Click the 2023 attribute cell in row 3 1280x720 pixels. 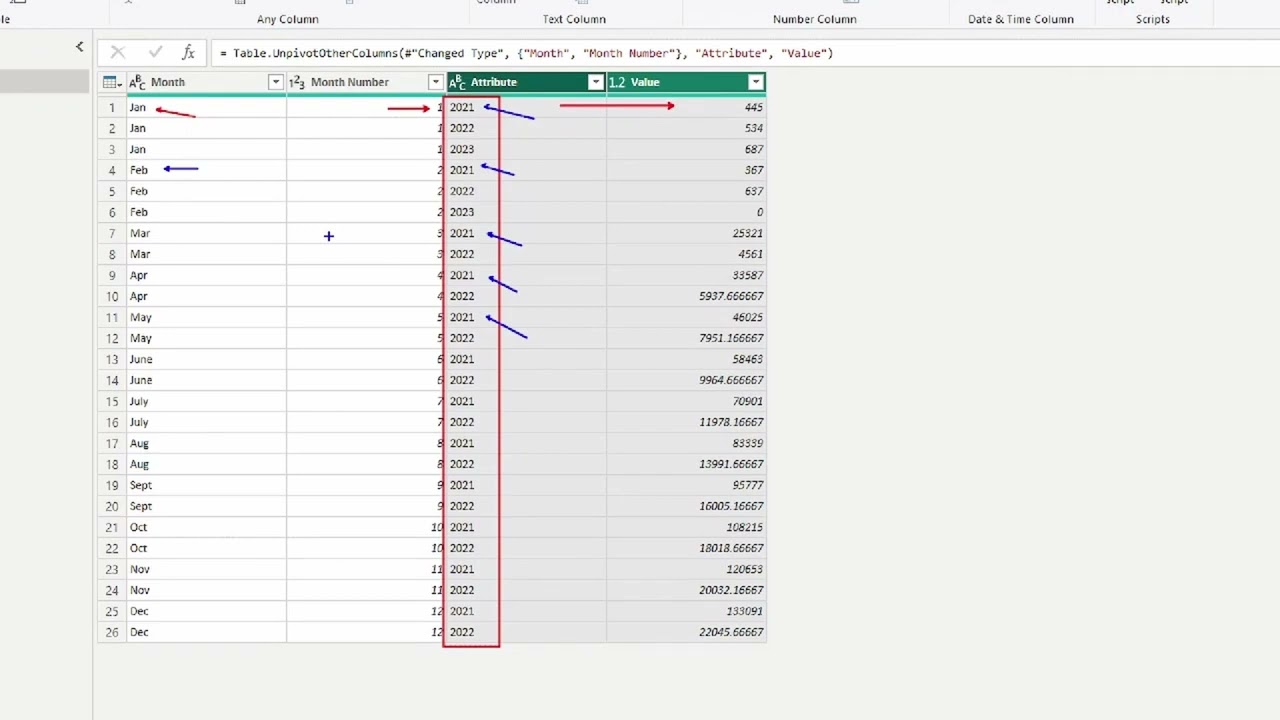526,149
